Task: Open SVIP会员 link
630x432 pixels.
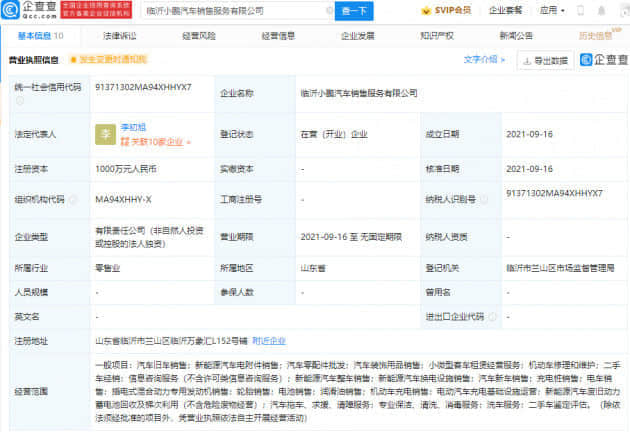Action: pos(452,10)
